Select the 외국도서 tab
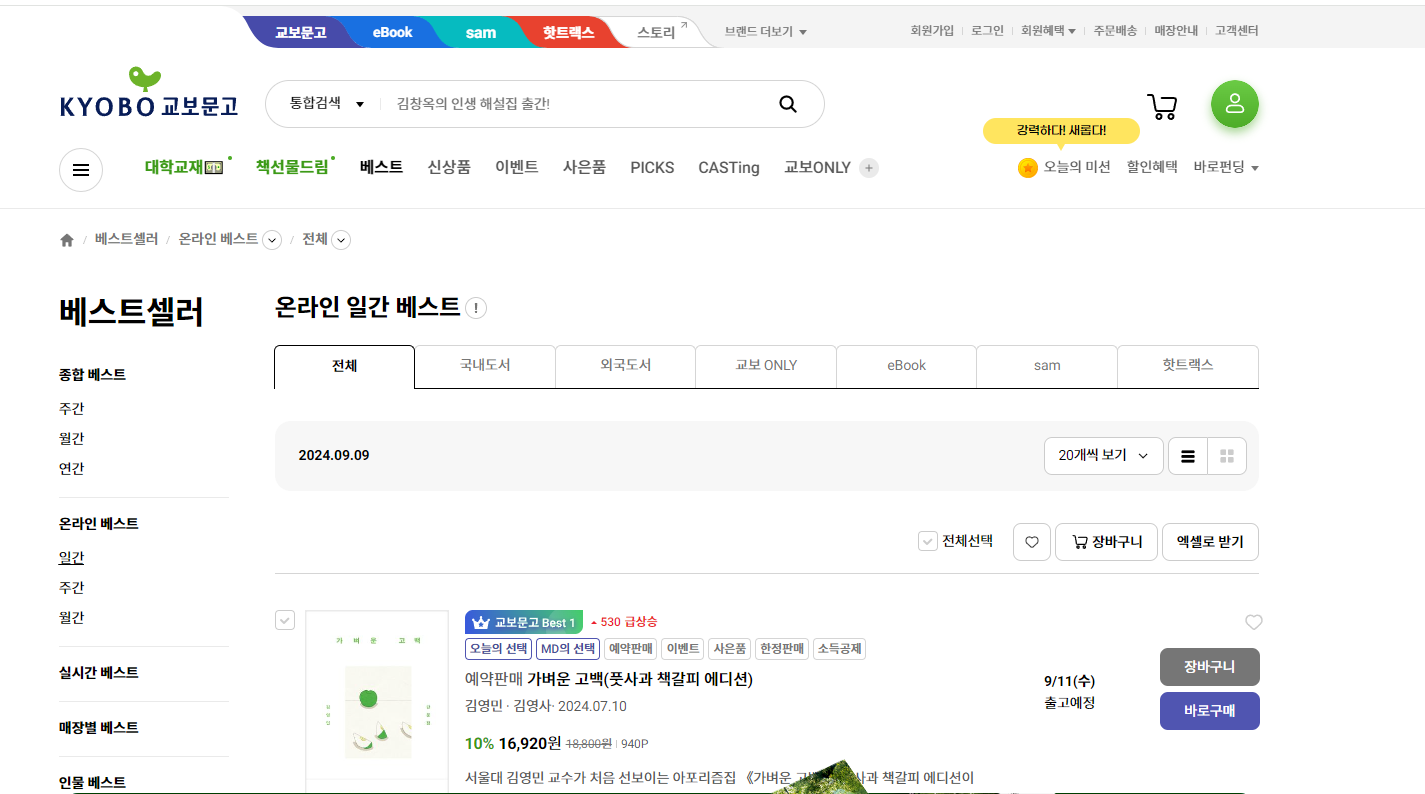The image size is (1425, 794). (x=626, y=365)
